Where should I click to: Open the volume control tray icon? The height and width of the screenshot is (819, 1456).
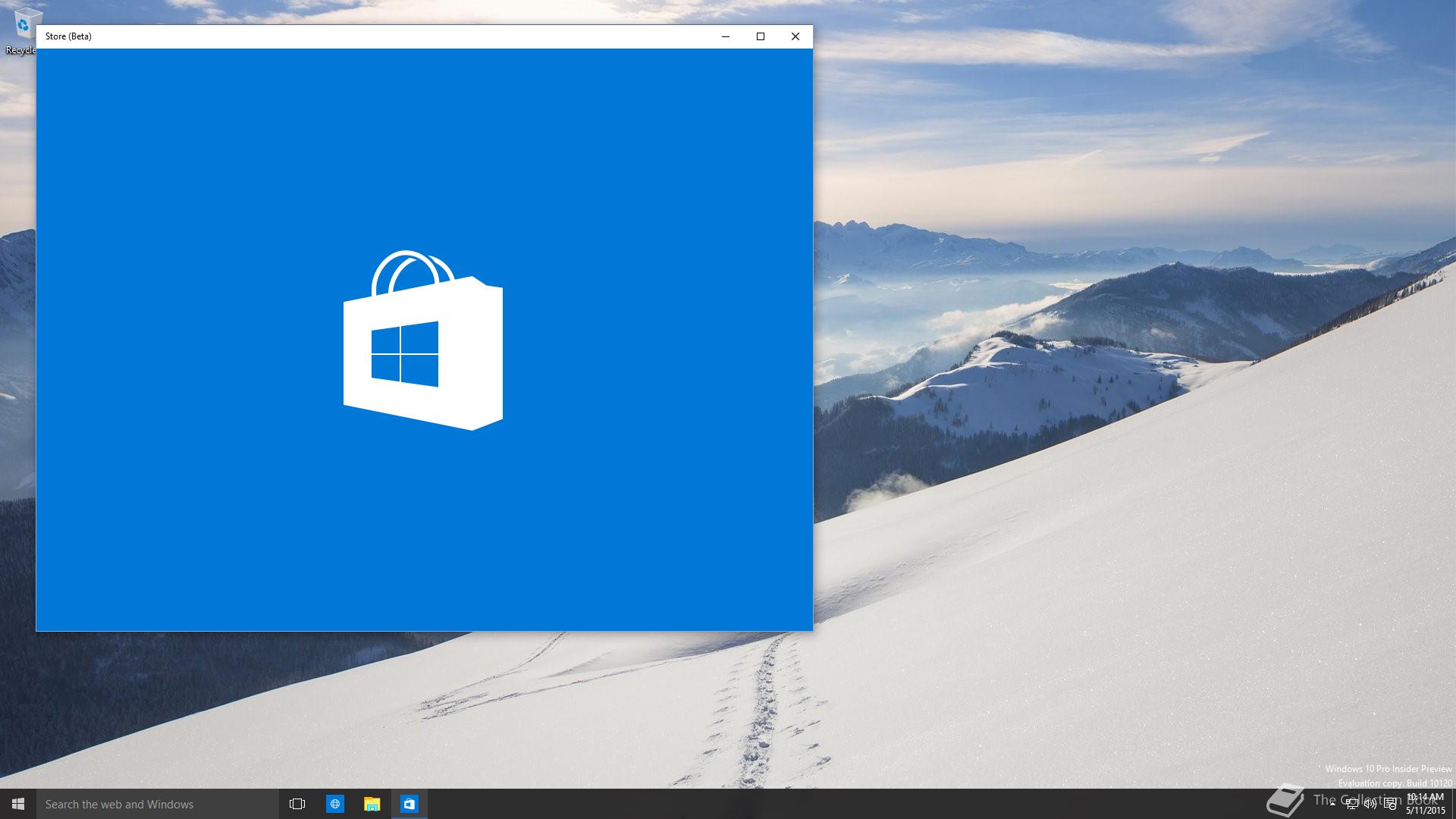coord(1370,804)
